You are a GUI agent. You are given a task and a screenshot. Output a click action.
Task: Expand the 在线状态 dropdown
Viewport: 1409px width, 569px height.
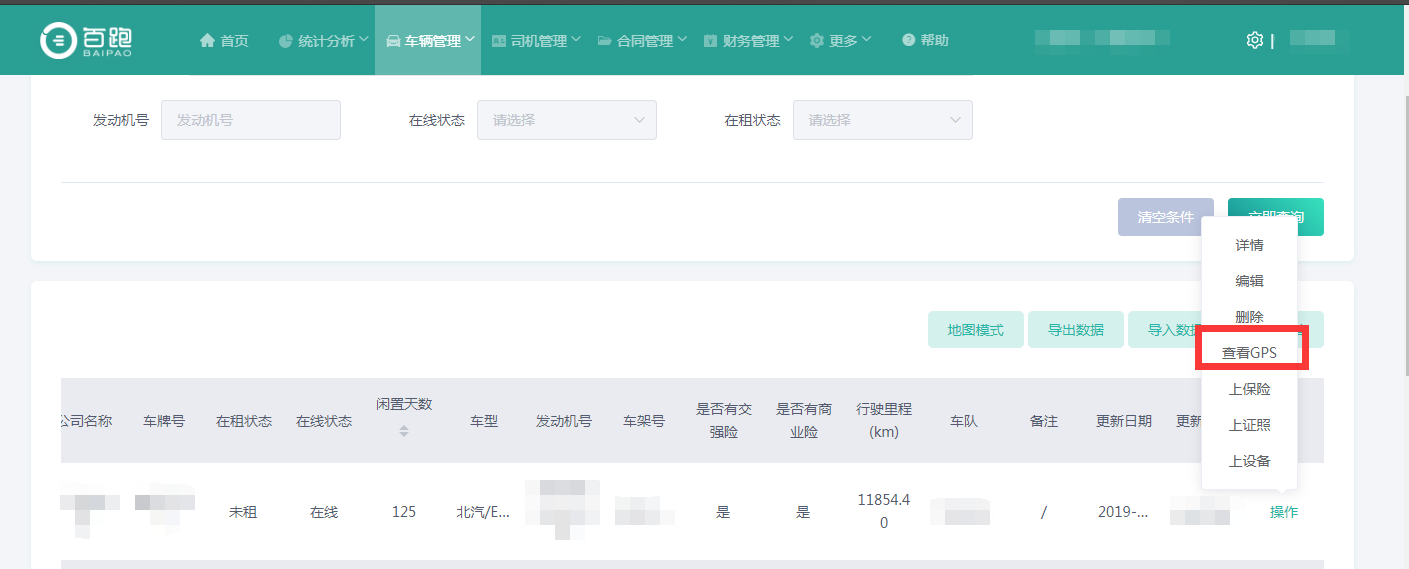coord(567,120)
